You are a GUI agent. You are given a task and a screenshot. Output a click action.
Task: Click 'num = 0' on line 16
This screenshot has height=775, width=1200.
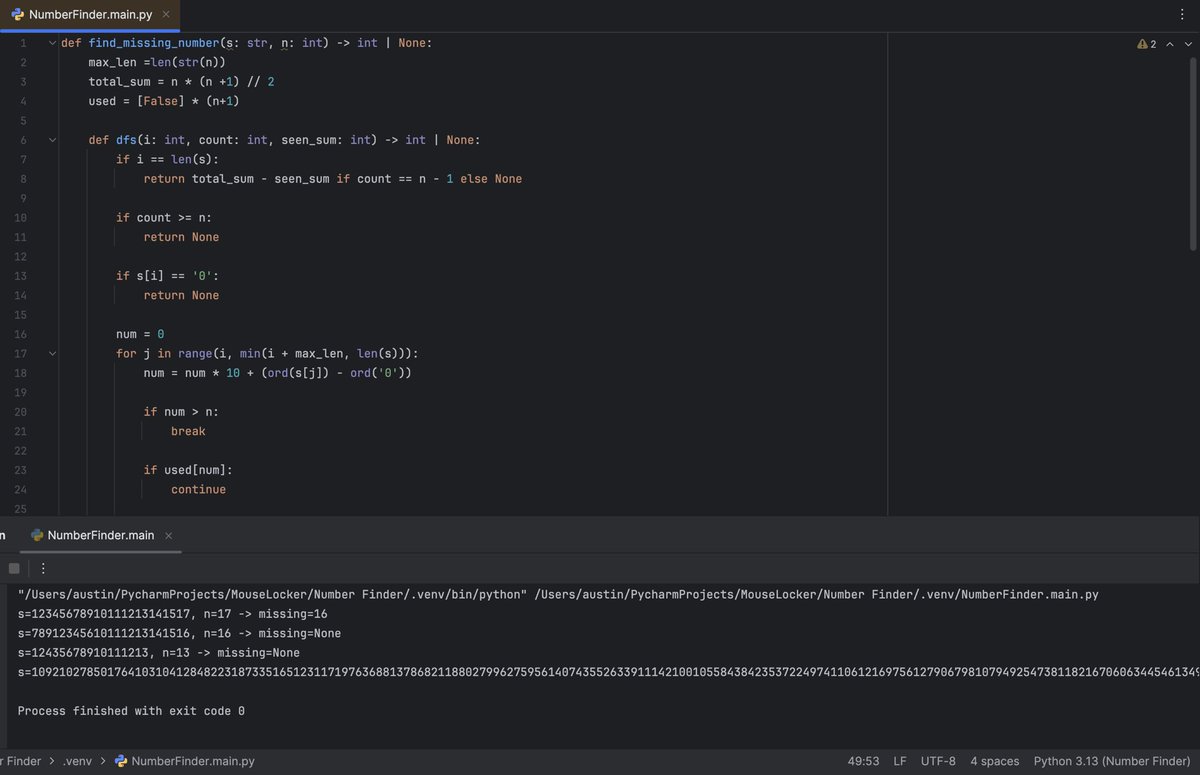click(140, 334)
